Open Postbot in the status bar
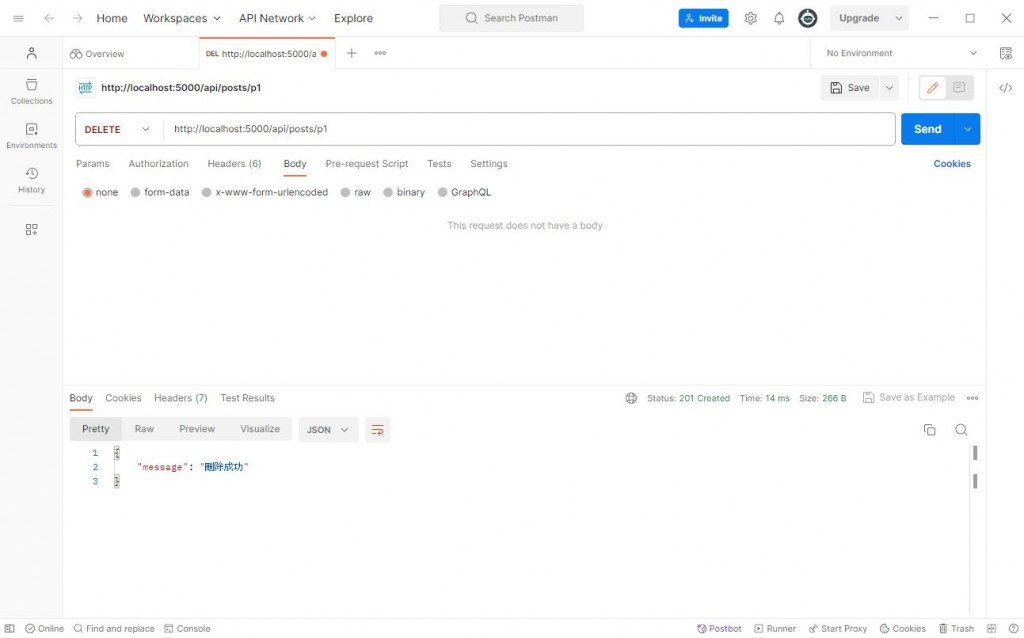Screen dimensions: 1024x638 [718, 628]
